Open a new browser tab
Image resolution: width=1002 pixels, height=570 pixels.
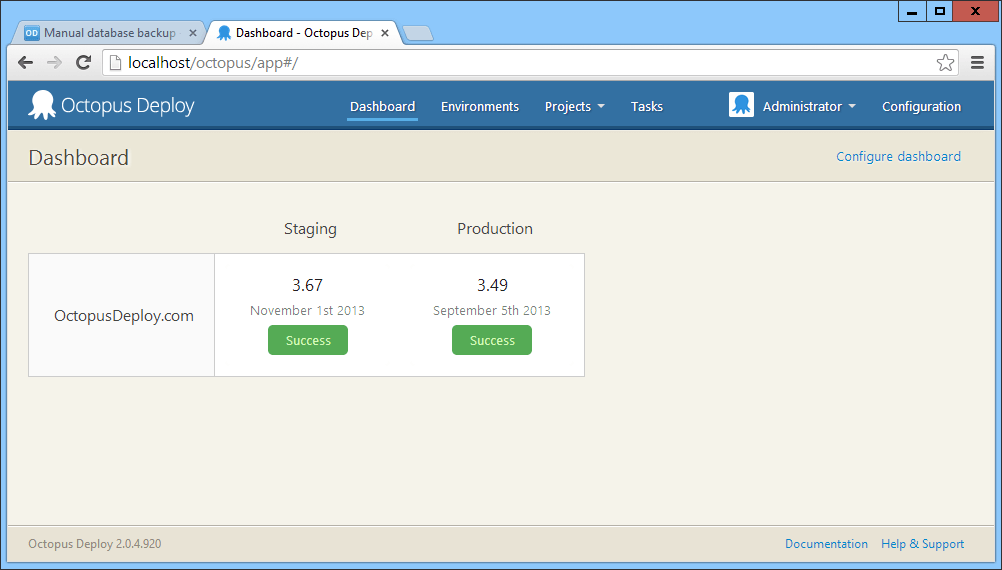(x=417, y=34)
